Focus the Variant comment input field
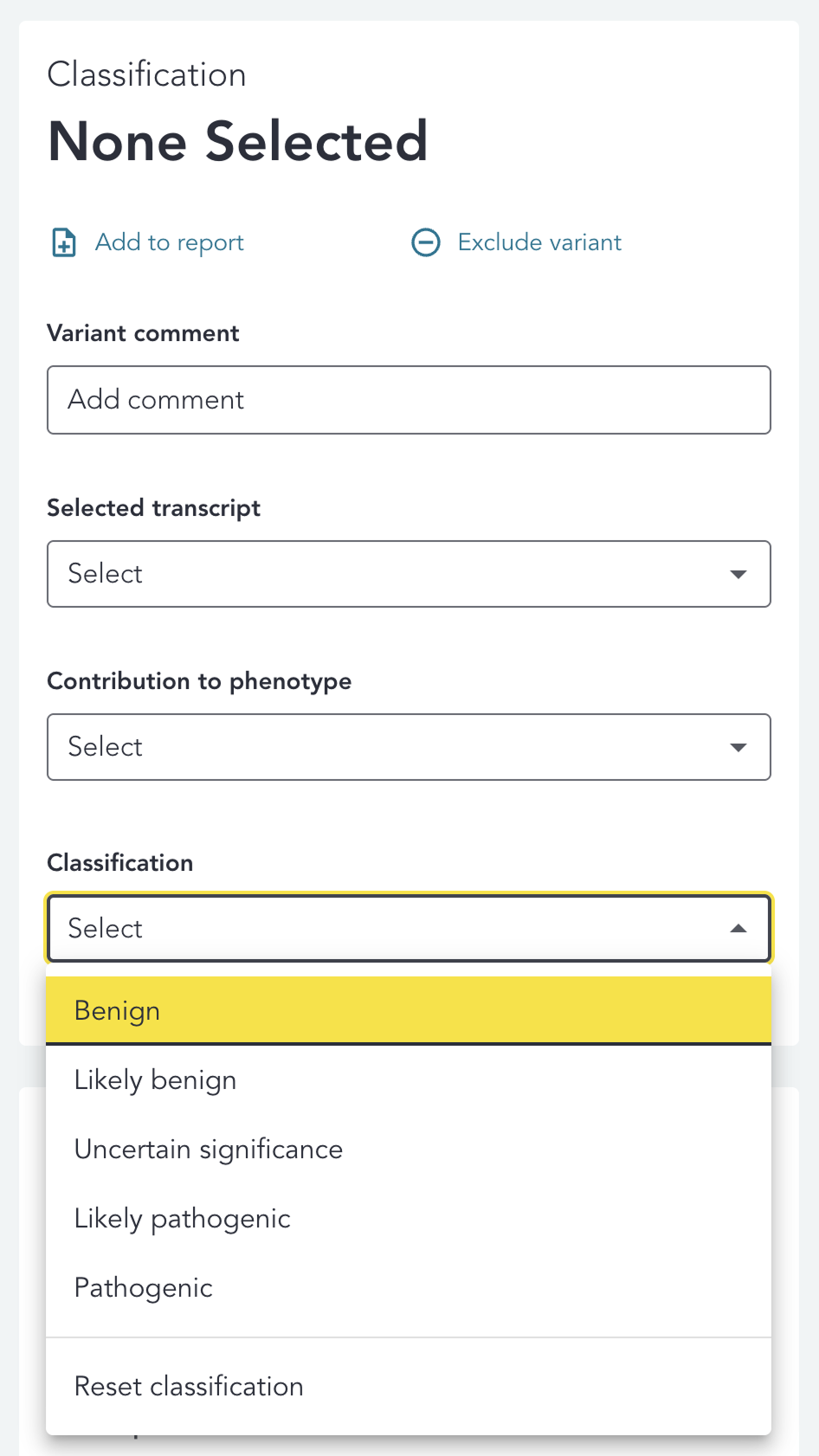Screen dimensions: 819x1456 click(409, 400)
